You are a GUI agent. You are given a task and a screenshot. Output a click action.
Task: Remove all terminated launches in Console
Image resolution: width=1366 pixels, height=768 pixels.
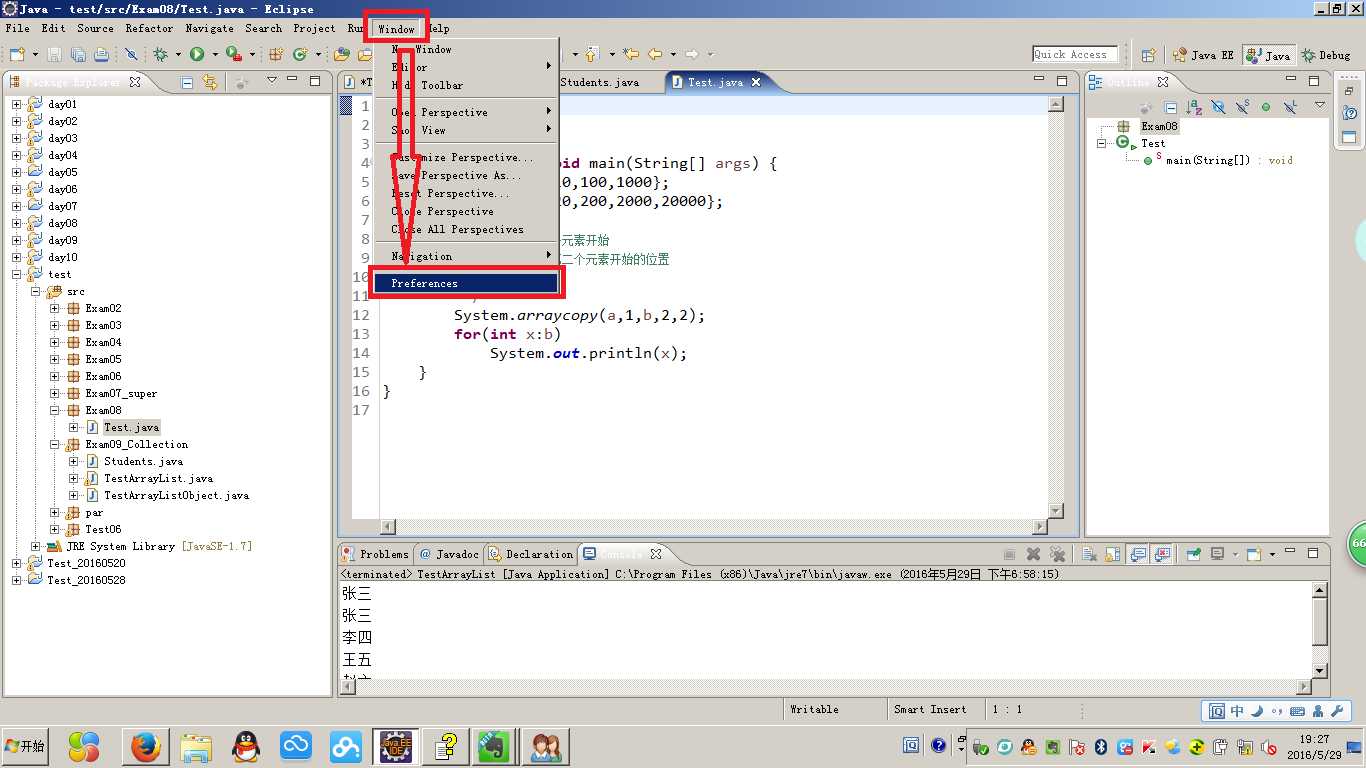coord(1057,554)
